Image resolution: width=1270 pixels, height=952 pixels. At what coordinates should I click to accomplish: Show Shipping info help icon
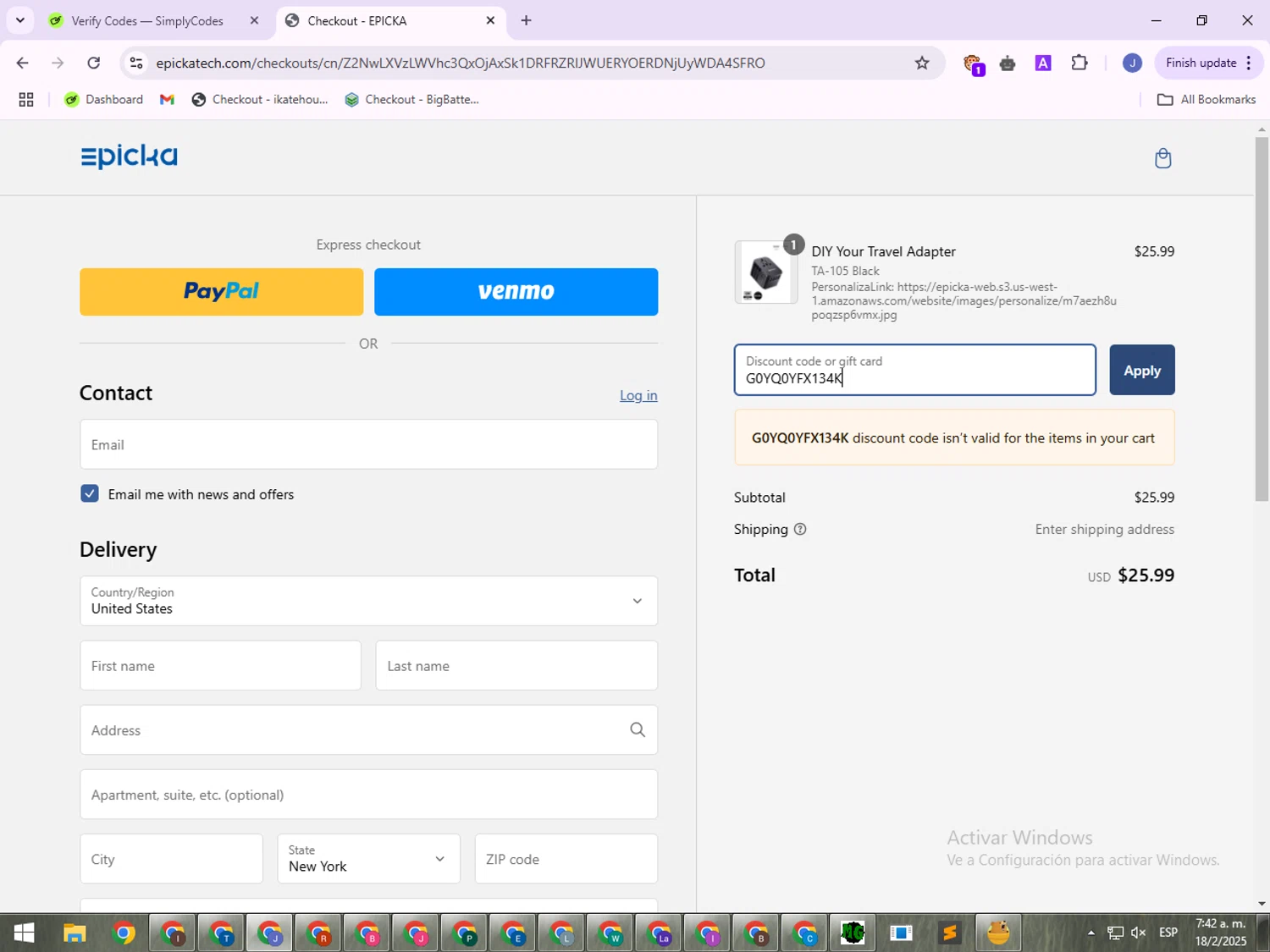click(800, 530)
